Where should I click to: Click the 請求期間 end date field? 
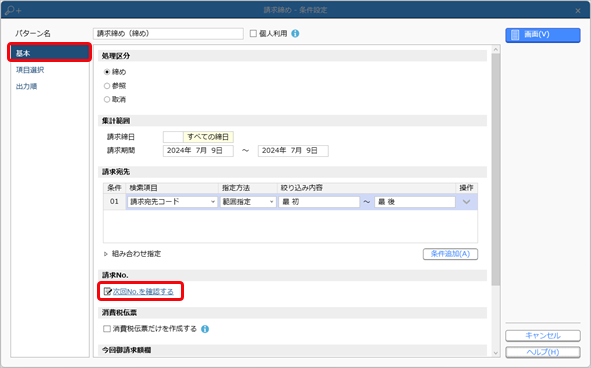click(293, 151)
